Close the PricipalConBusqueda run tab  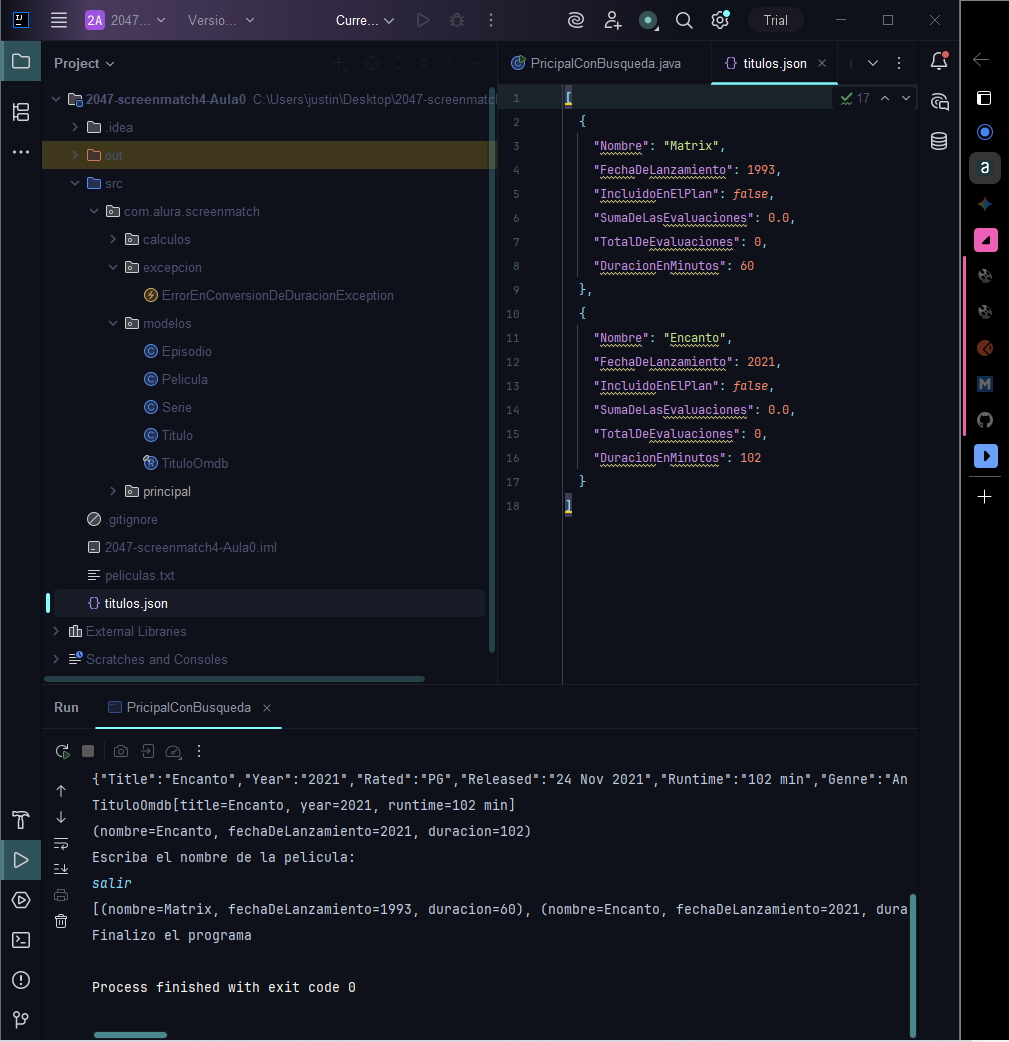click(x=267, y=708)
